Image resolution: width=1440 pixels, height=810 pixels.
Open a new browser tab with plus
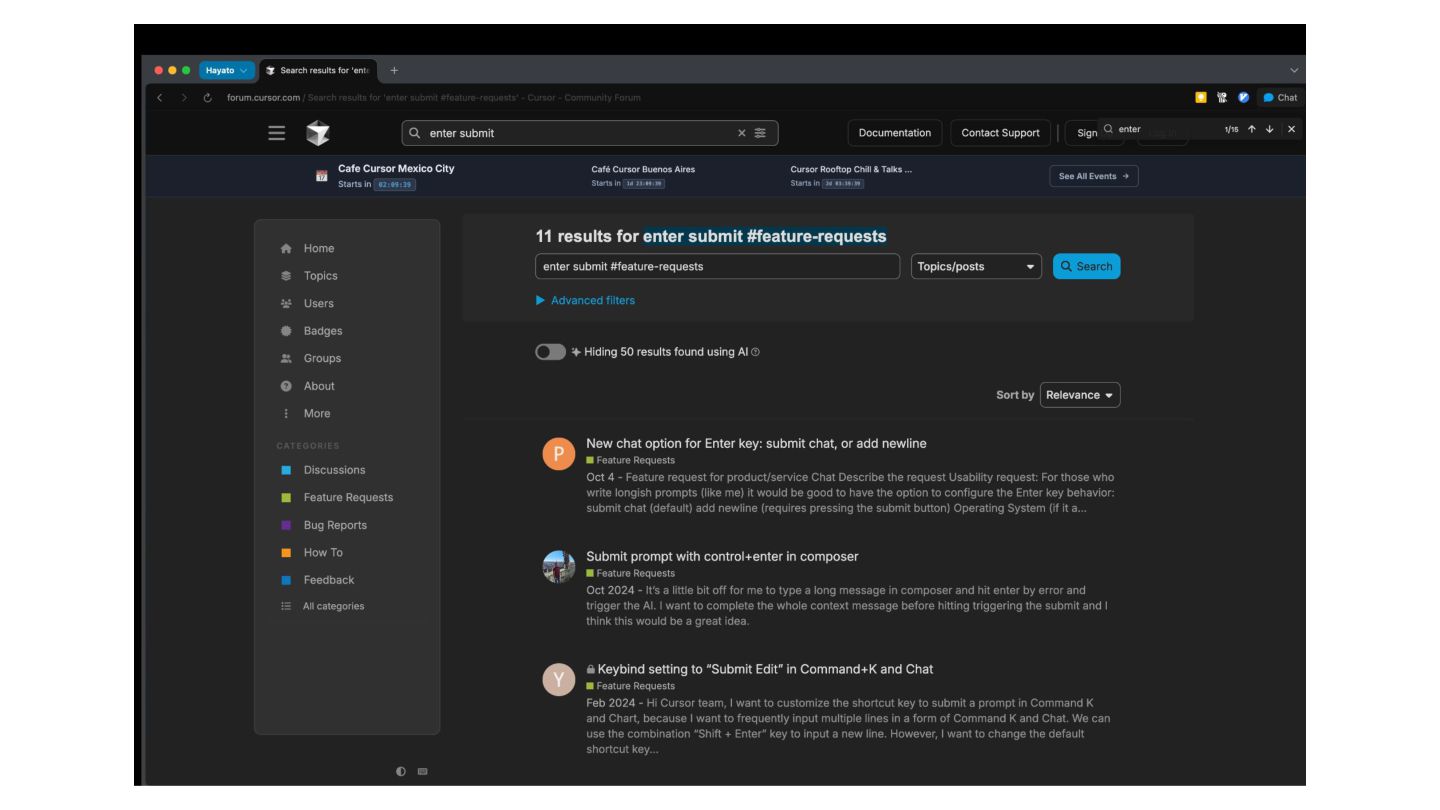[x=394, y=70]
